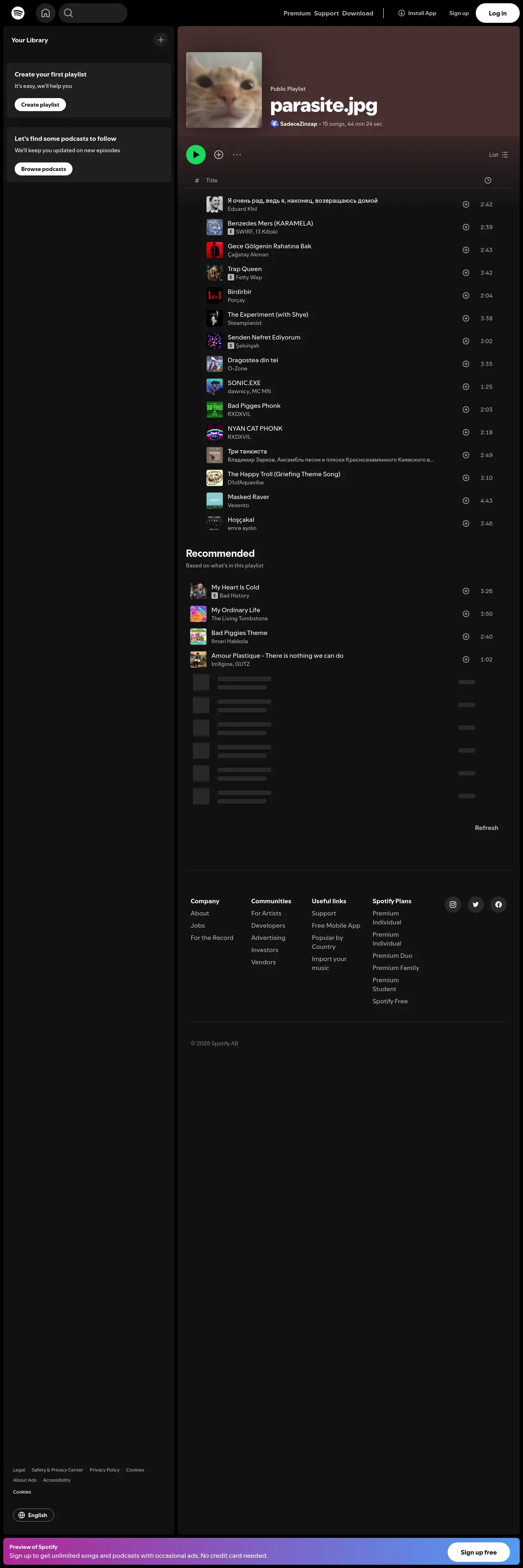Viewport: 523px width, 1568px height.
Task: Add Benzedes Mers (KARAMELA) to library
Action: click(x=466, y=227)
